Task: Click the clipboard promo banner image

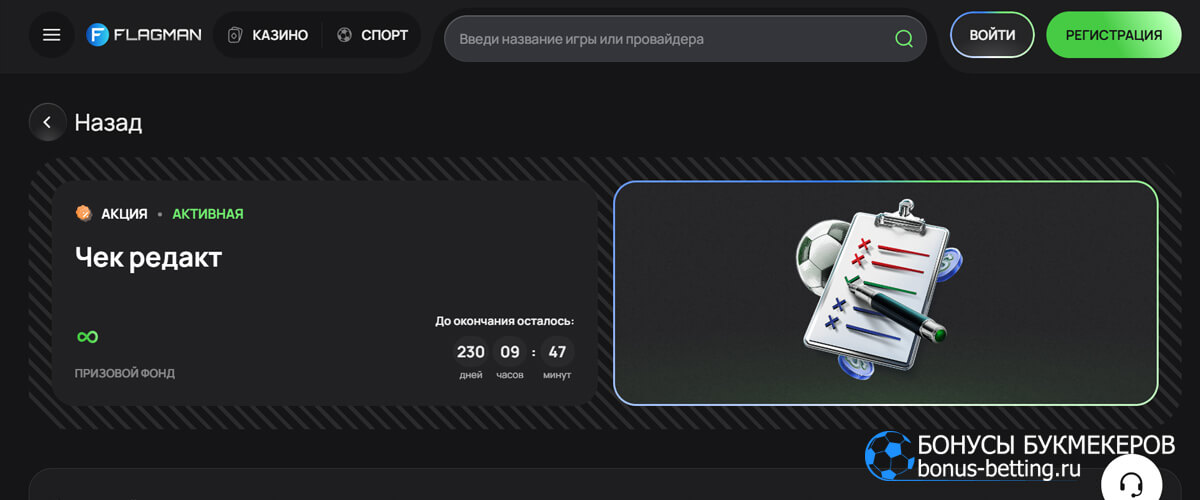Action: click(885, 292)
